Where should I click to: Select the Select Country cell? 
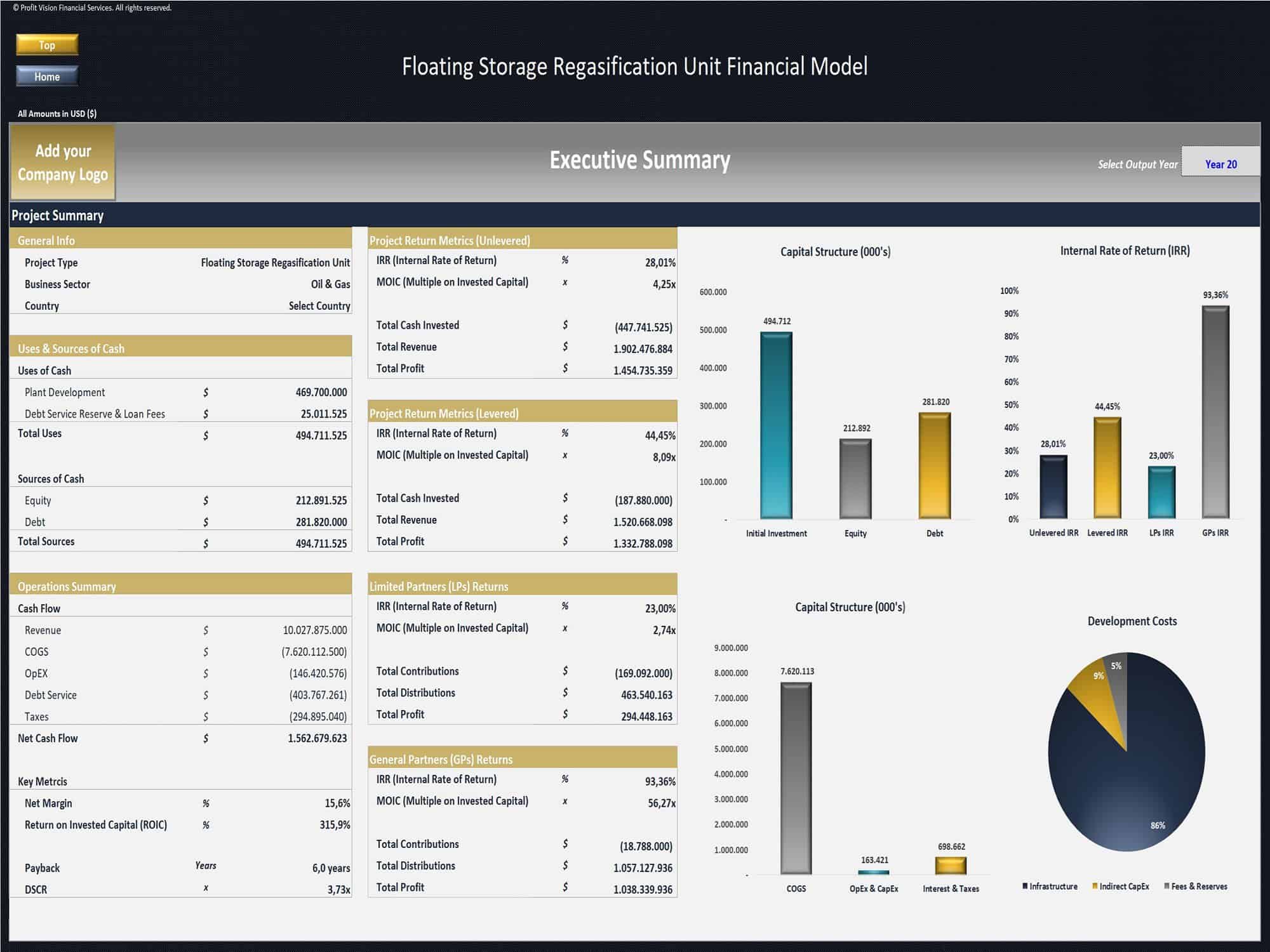click(x=319, y=306)
